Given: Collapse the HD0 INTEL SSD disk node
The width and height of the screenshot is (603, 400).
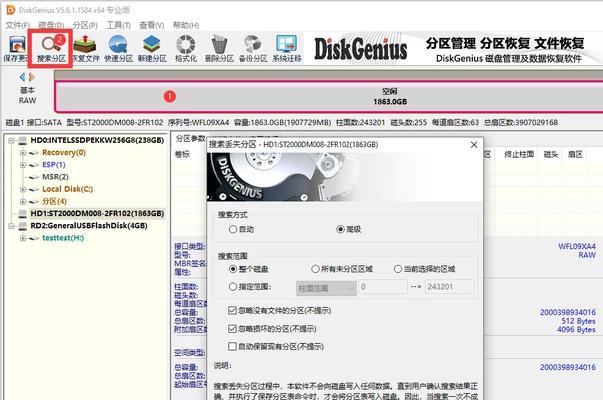Looking at the screenshot, I should pyautogui.click(x=12, y=140).
